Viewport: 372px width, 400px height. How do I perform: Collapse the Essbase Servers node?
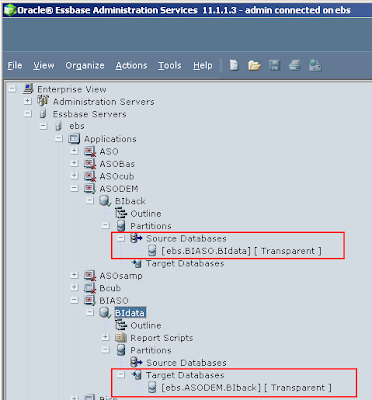click(28, 114)
